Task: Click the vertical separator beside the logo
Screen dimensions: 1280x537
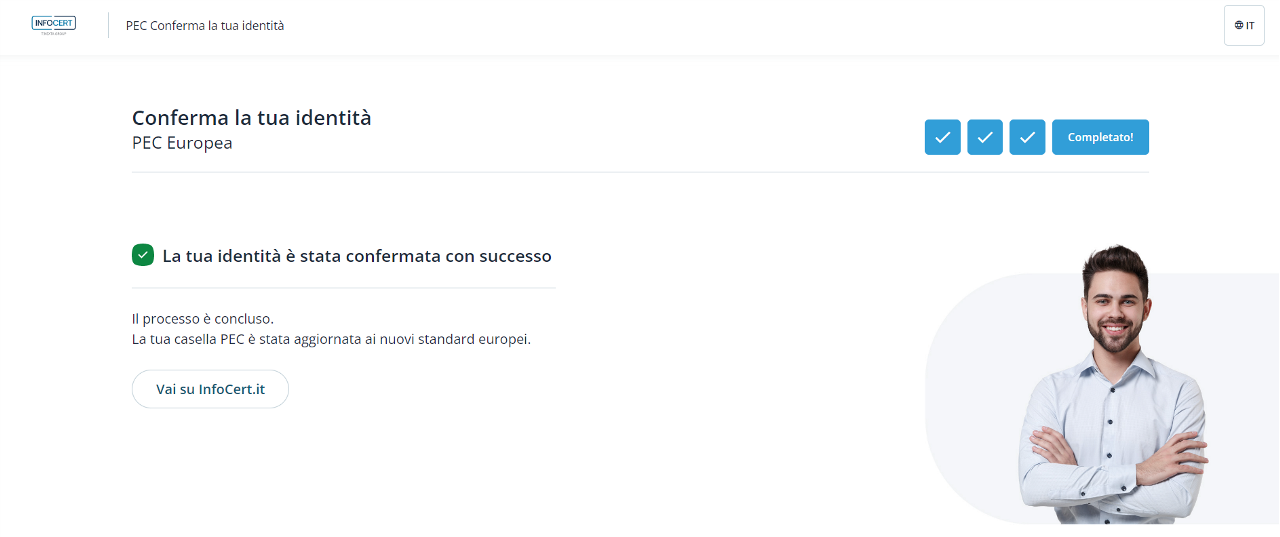Action: [x=108, y=25]
